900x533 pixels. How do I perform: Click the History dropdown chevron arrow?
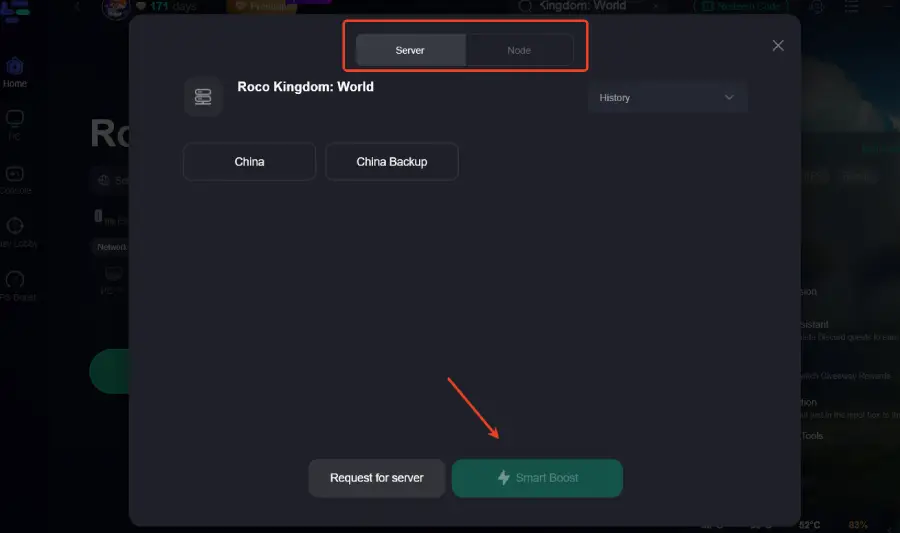click(x=729, y=98)
